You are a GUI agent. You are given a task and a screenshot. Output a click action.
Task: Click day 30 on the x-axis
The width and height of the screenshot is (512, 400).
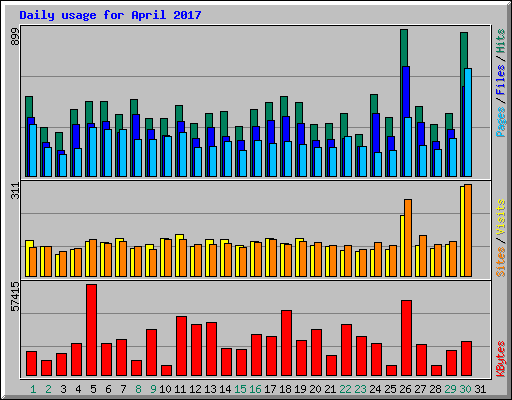(x=465, y=389)
